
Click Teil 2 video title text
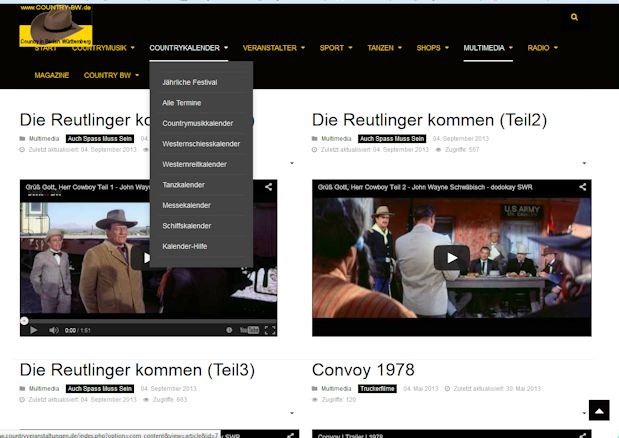[425, 187]
